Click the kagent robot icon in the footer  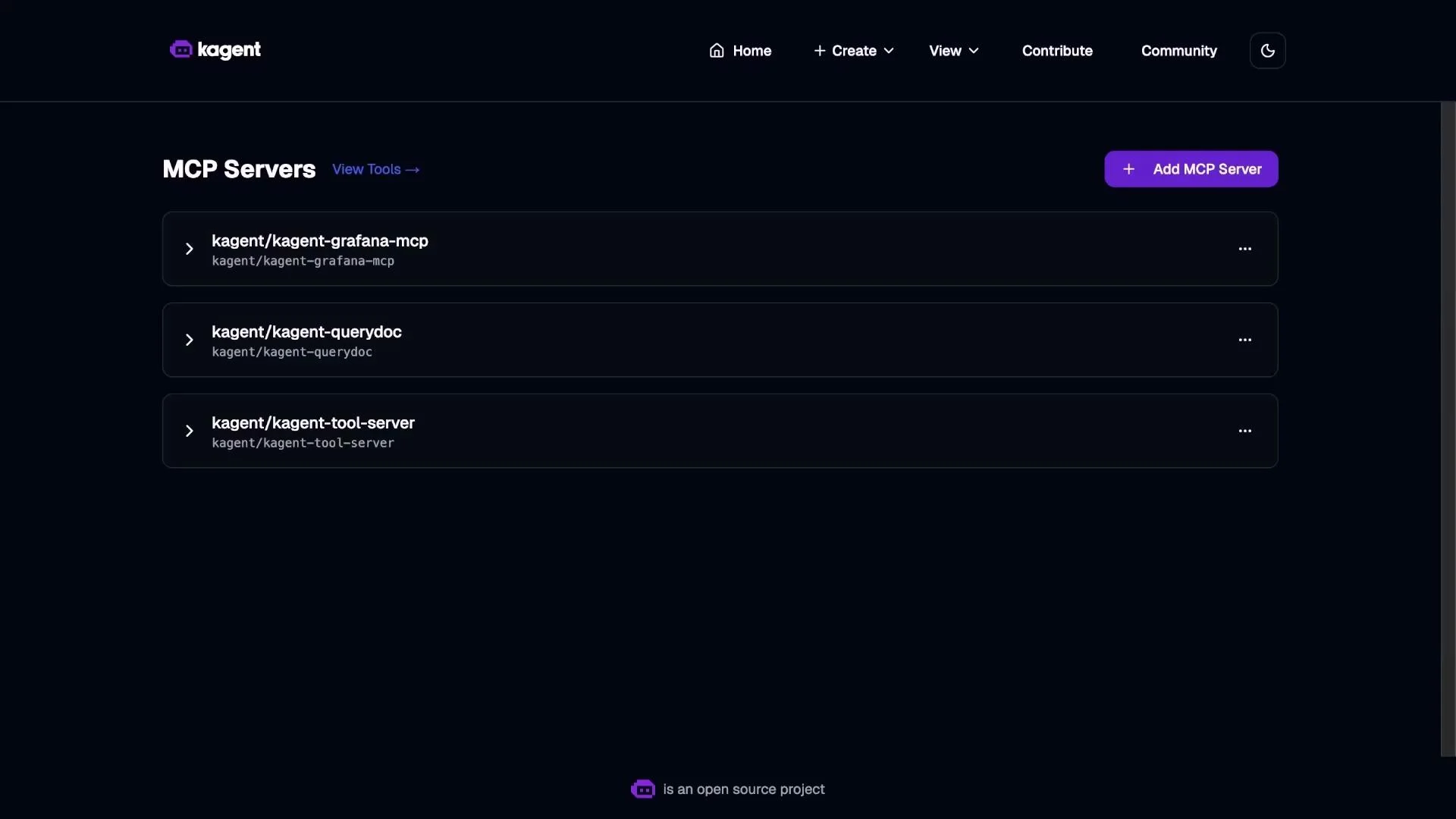[642, 789]
